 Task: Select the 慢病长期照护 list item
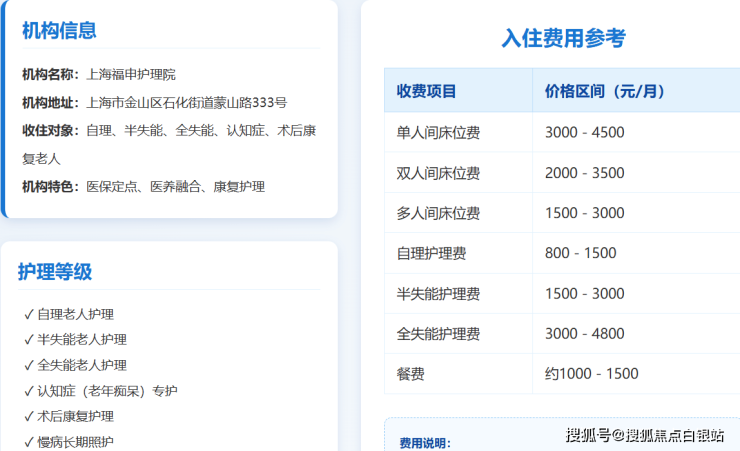pyautogui.click(x=69, y=442)
